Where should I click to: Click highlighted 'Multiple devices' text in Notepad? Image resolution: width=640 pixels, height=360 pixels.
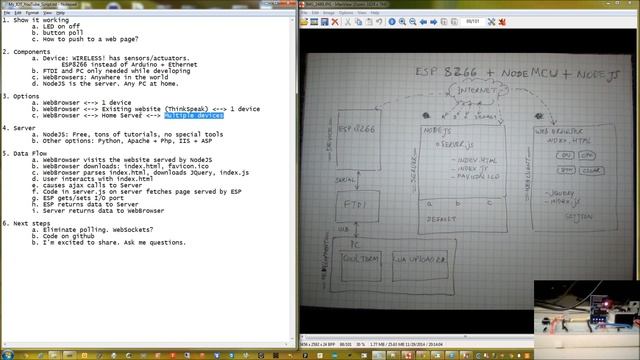[194, 116]
